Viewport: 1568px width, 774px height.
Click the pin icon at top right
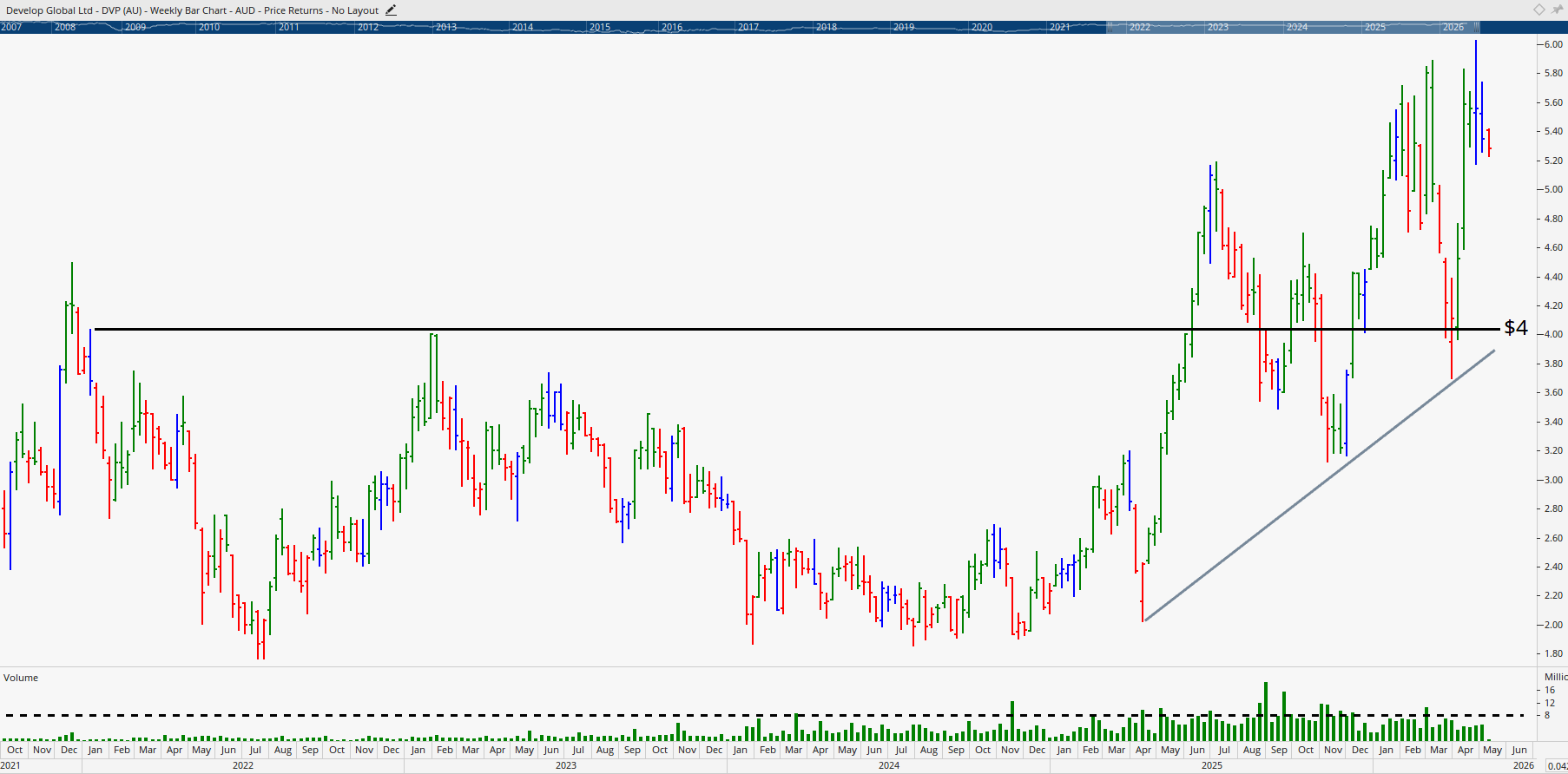(x=1557, y=10)
